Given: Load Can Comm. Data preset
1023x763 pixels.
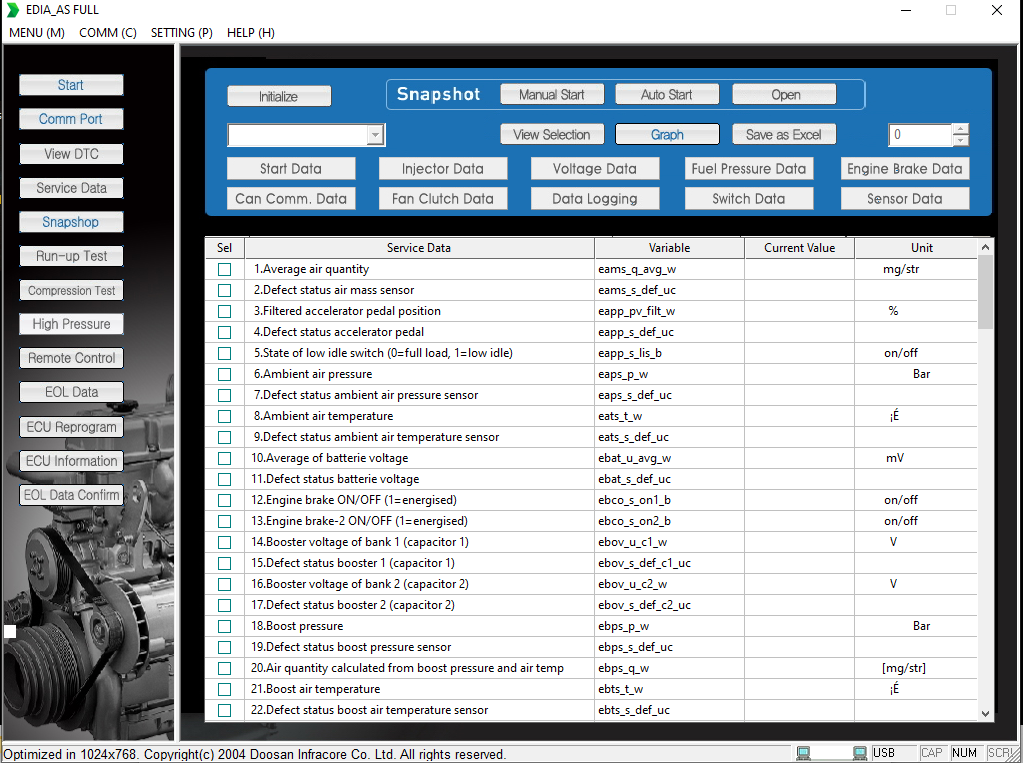Looking at the screenshot, I should [291, 198].
